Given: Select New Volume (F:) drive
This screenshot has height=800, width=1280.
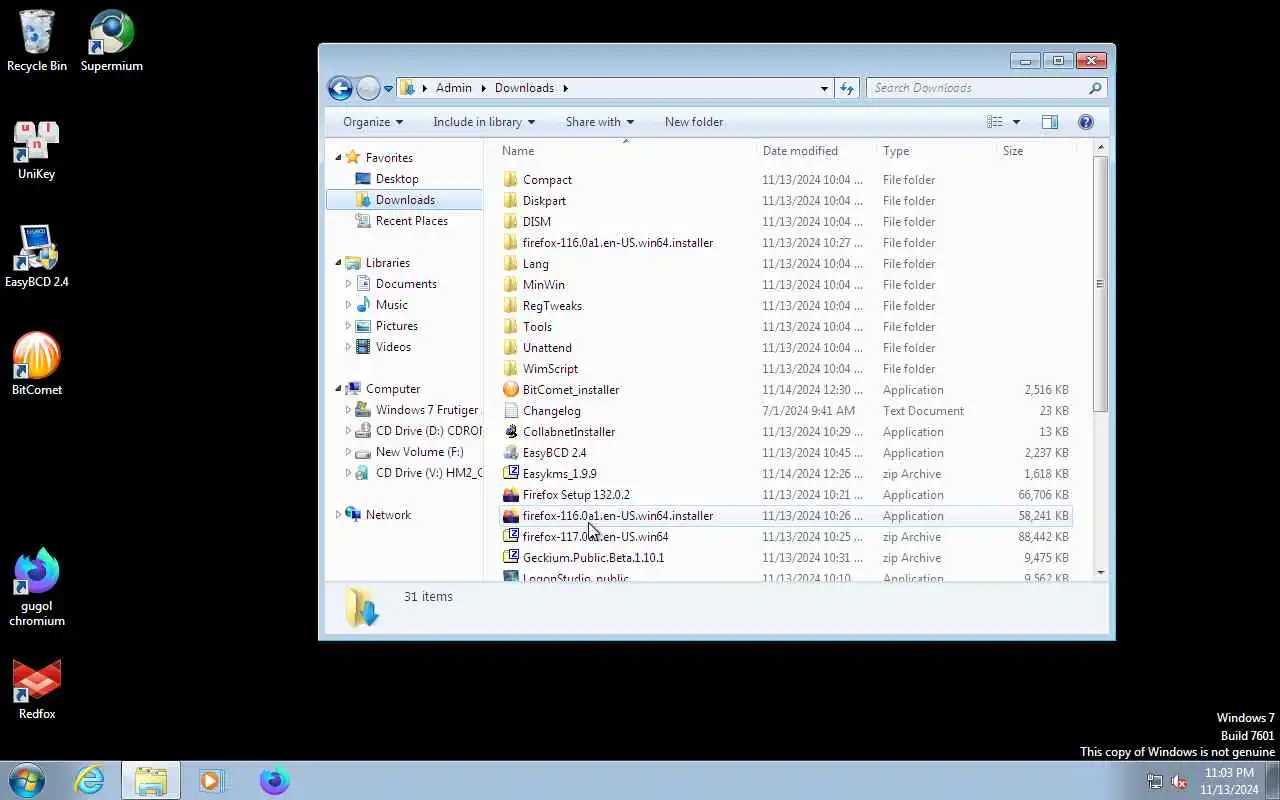Looking at the screenshot, I should pos(419,452).
